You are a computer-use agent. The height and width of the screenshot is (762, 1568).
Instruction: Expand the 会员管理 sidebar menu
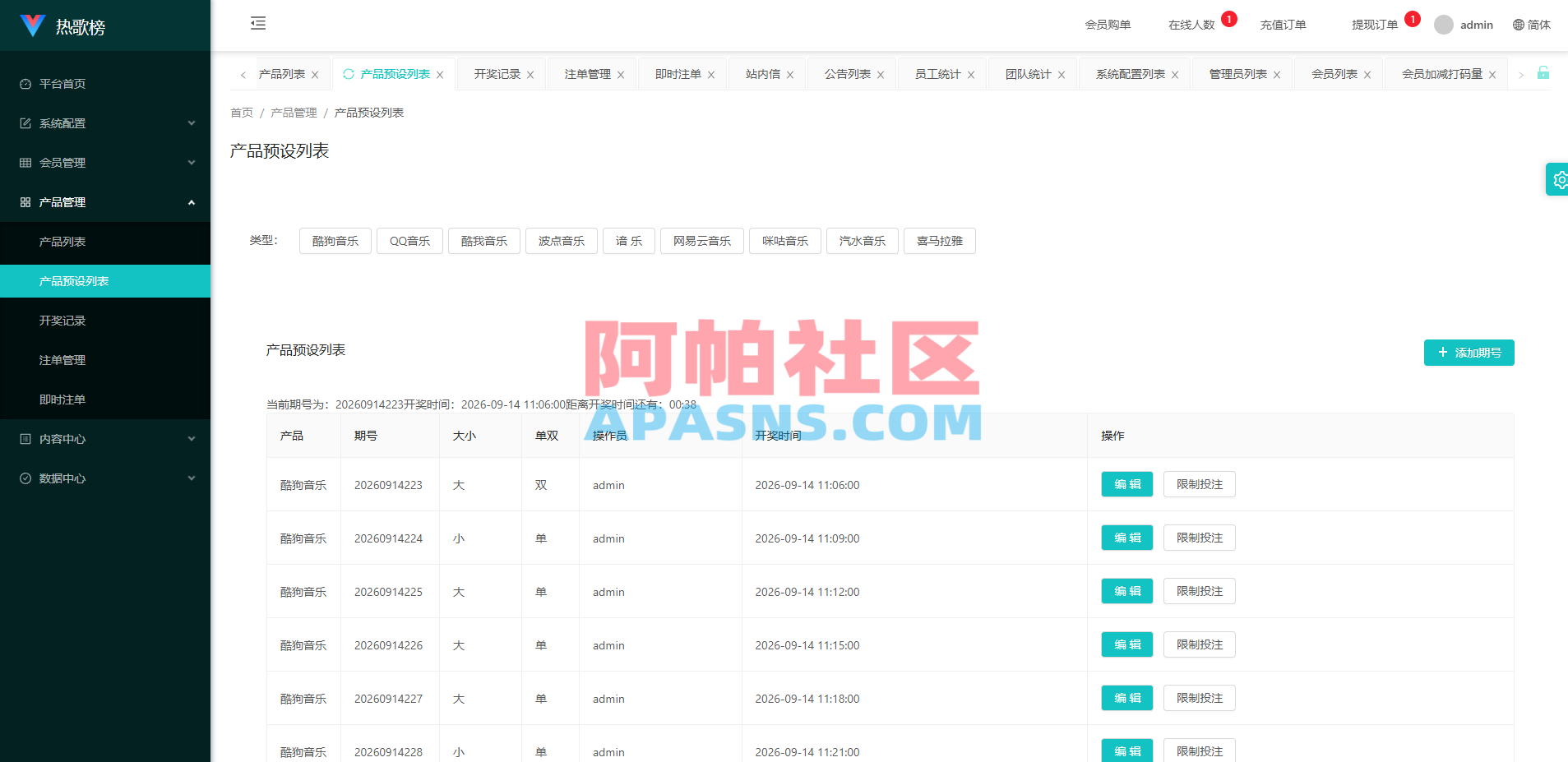pyautogui.click(x=105, y=163)
